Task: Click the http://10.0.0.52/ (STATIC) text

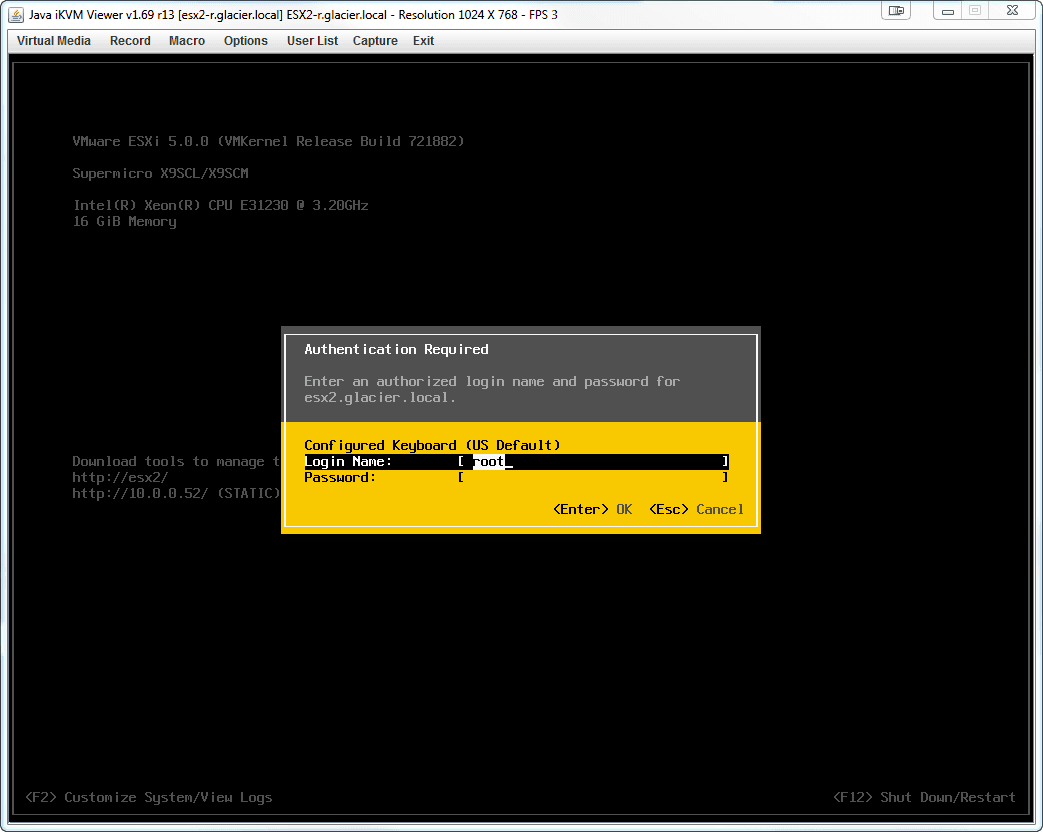Action: [176, 493]
